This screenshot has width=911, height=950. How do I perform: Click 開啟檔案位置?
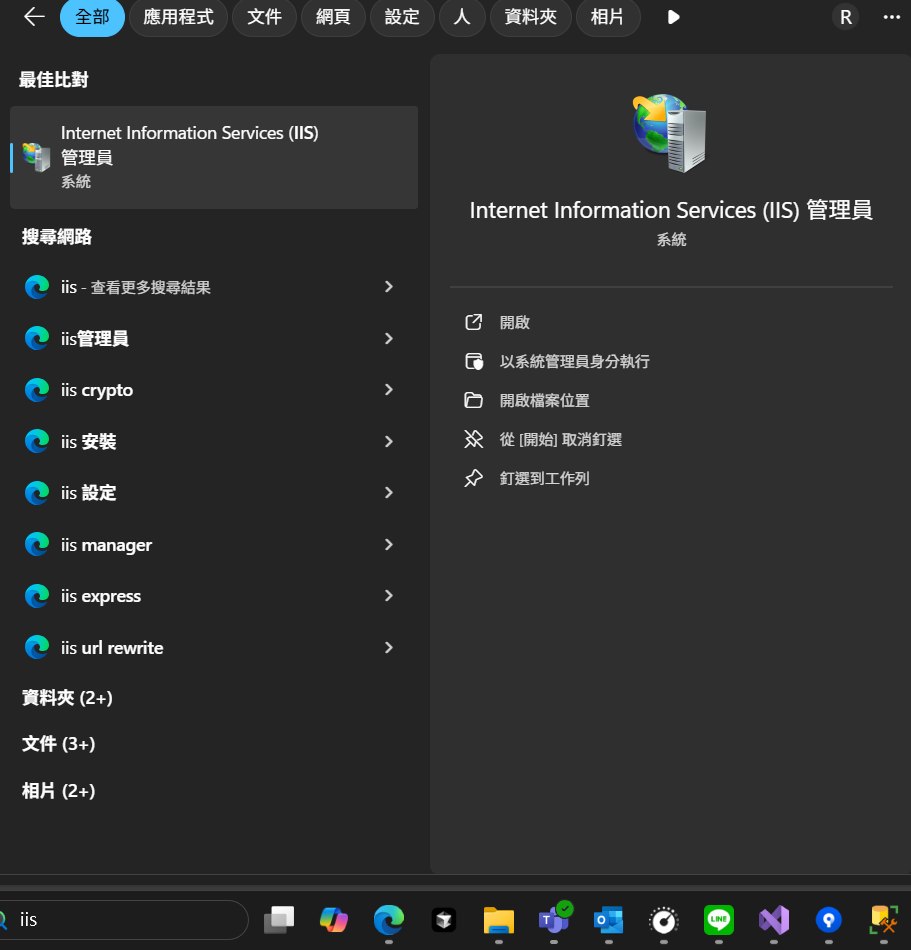[544, 400]
